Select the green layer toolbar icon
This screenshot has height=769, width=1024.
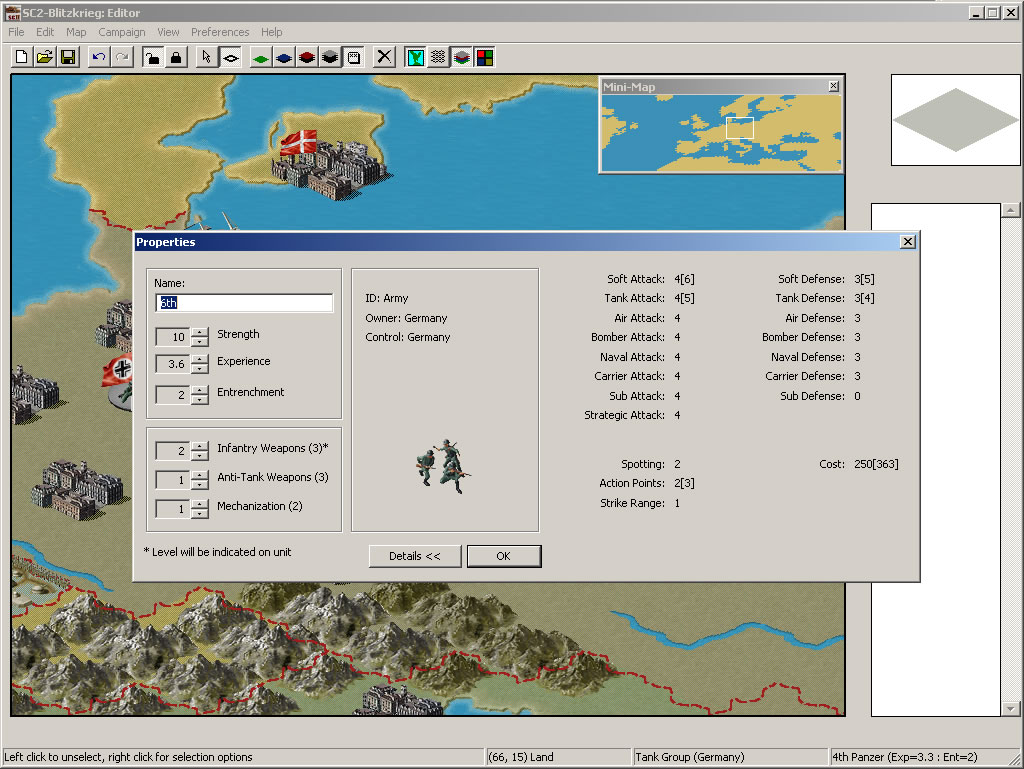(x=260, y=57)
